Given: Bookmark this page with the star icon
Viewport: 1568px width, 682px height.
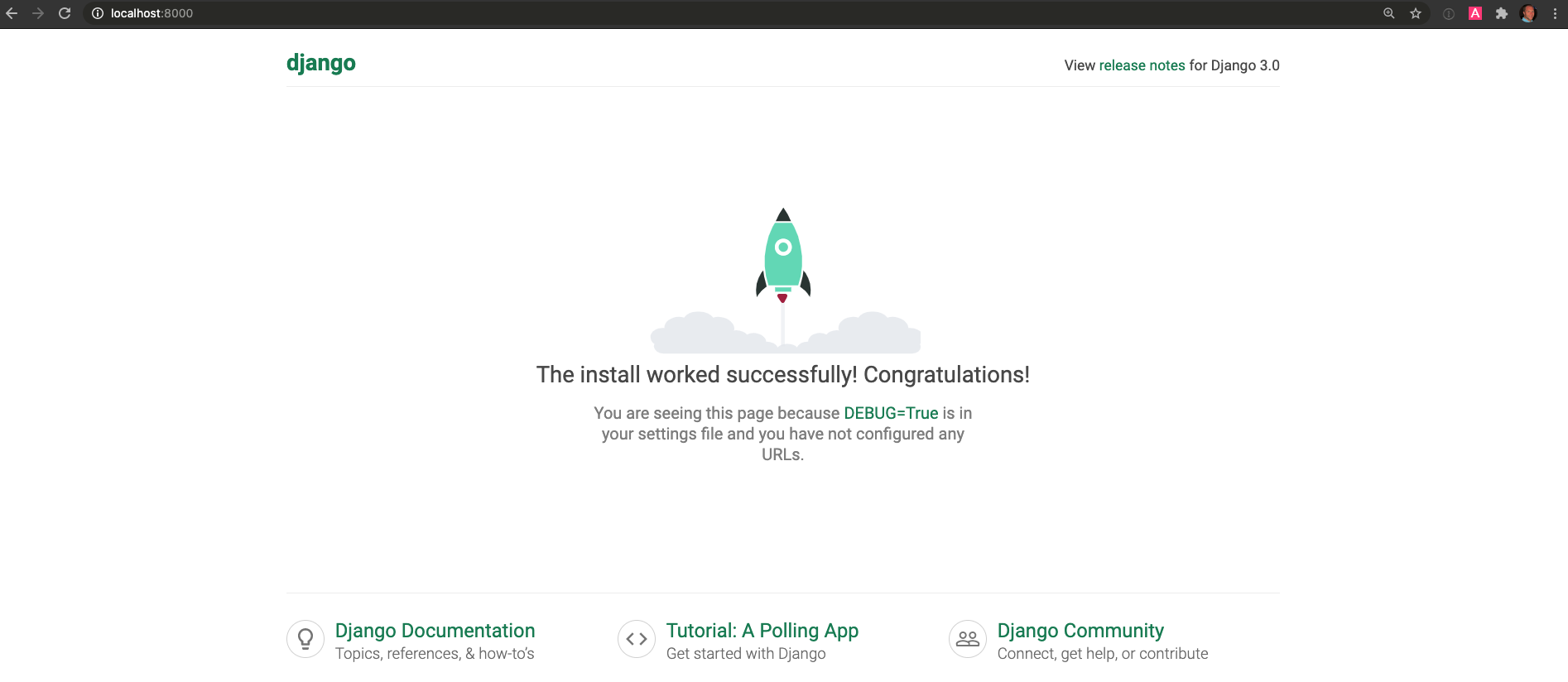Looking at the screenshot, I should (1416, 13).
